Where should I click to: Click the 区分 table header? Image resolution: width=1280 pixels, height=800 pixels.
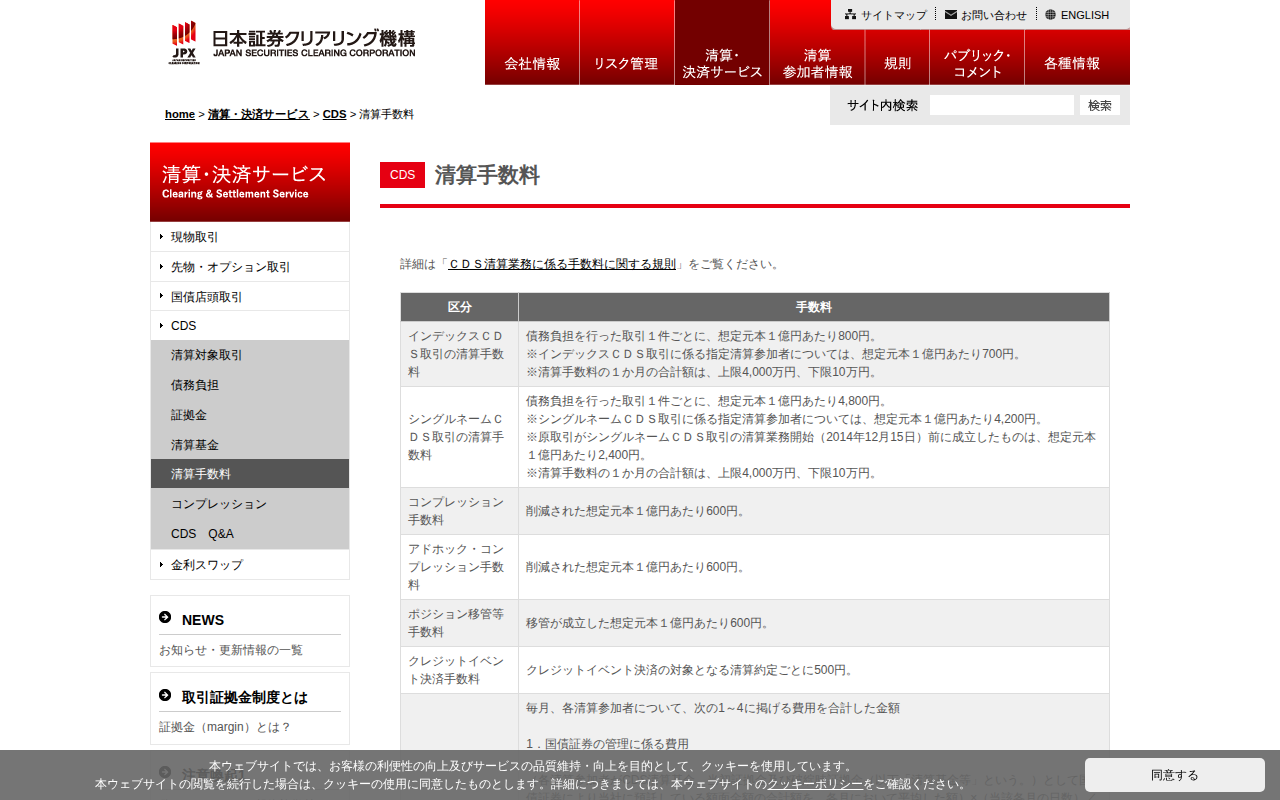coord(460,307)
